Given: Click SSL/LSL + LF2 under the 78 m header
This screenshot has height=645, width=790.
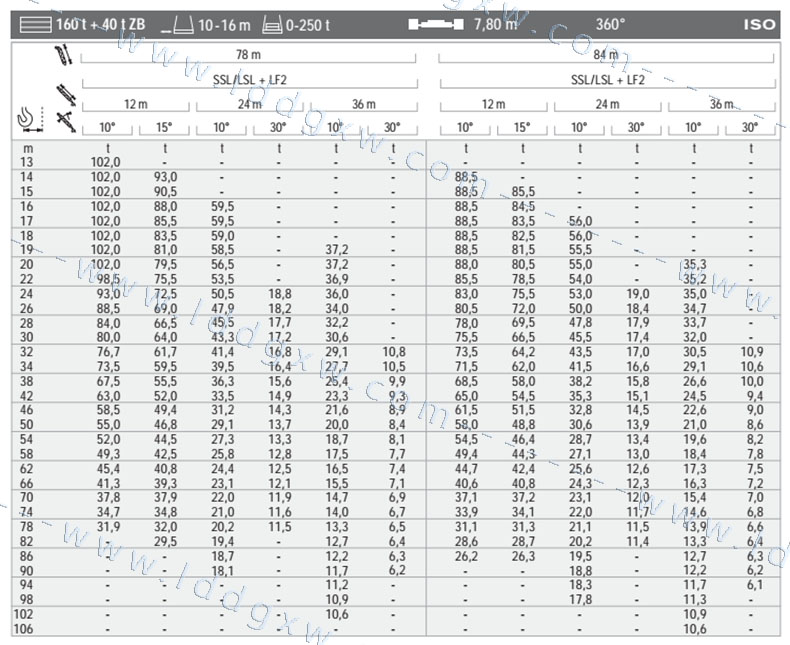Looking at the screenshot, I should 250,80.
